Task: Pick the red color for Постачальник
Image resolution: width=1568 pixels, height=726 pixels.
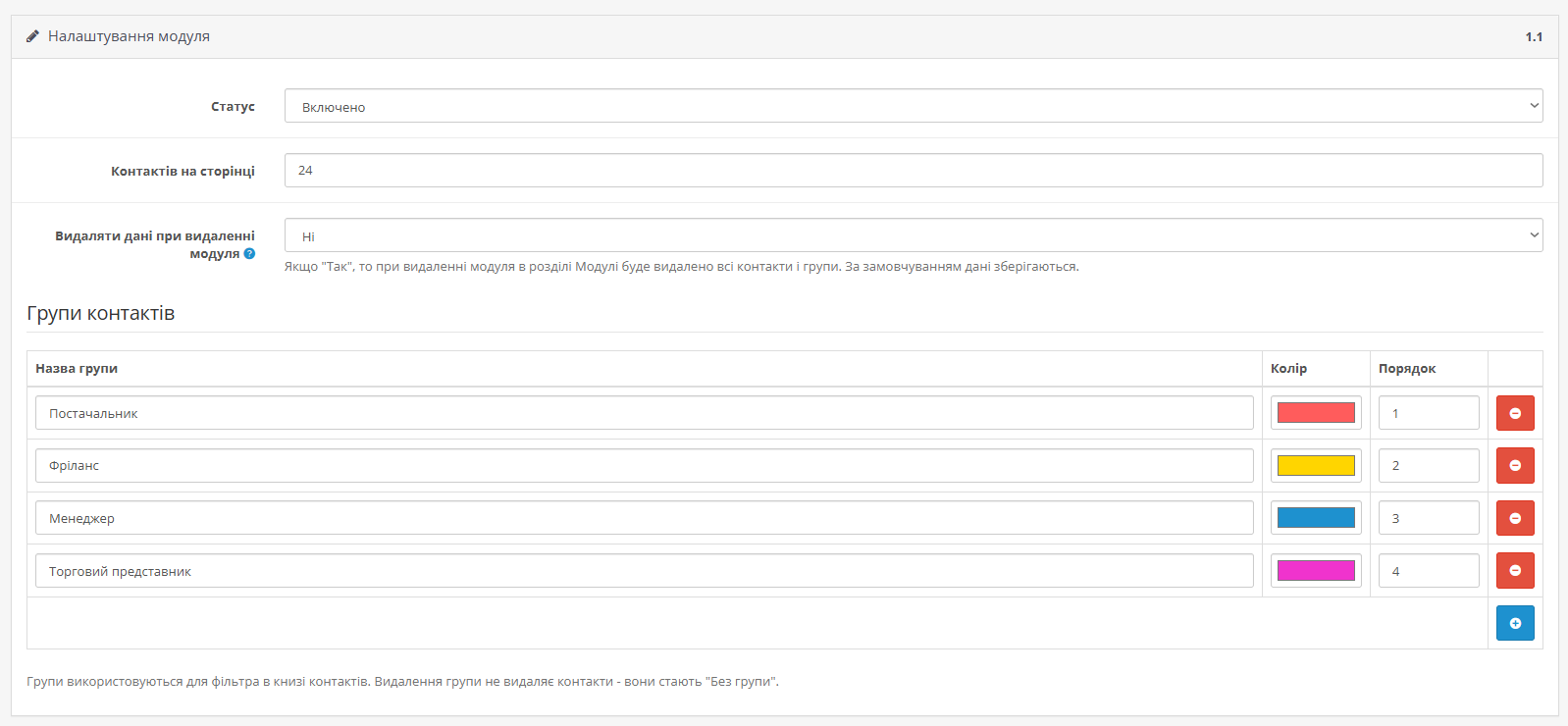Action: point(1316,413)
